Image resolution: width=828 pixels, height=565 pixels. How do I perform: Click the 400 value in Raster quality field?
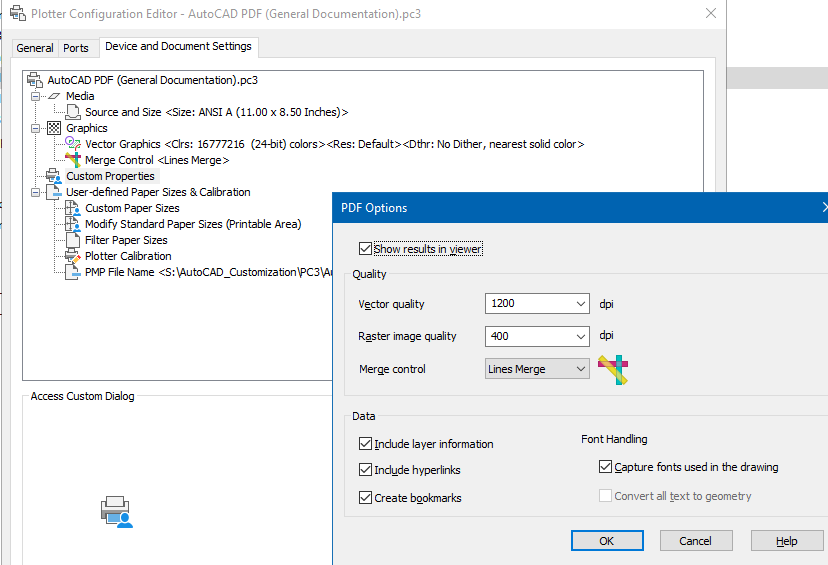coord(500,336)
